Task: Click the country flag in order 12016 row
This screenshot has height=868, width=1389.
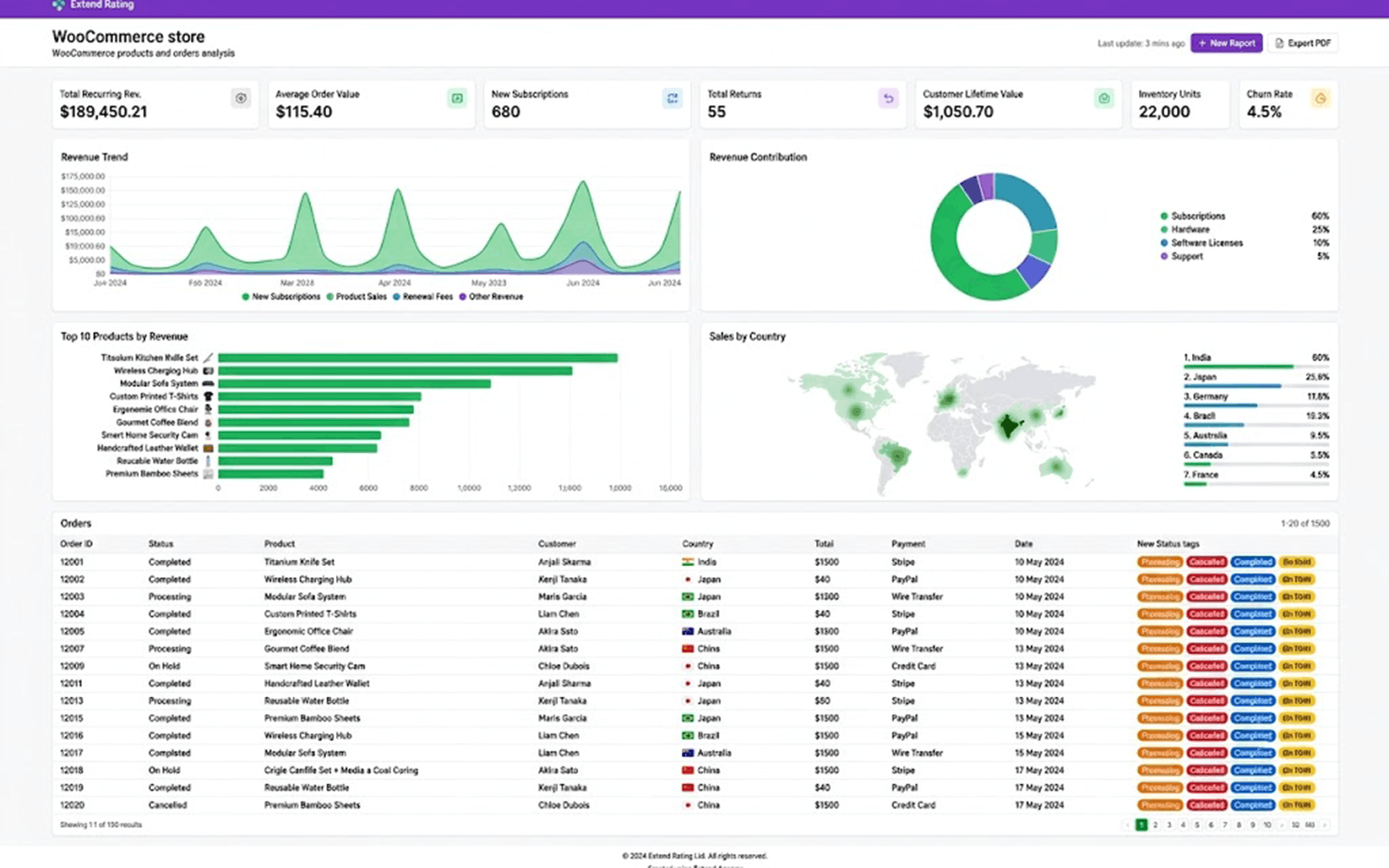Action: [x=688, y=735]
